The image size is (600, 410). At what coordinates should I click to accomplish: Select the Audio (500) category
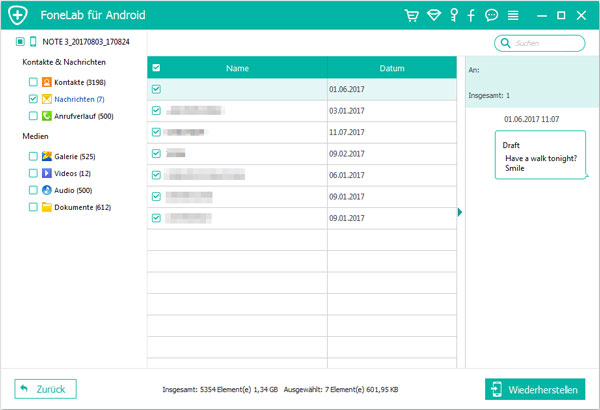click(x=73, y=190)
